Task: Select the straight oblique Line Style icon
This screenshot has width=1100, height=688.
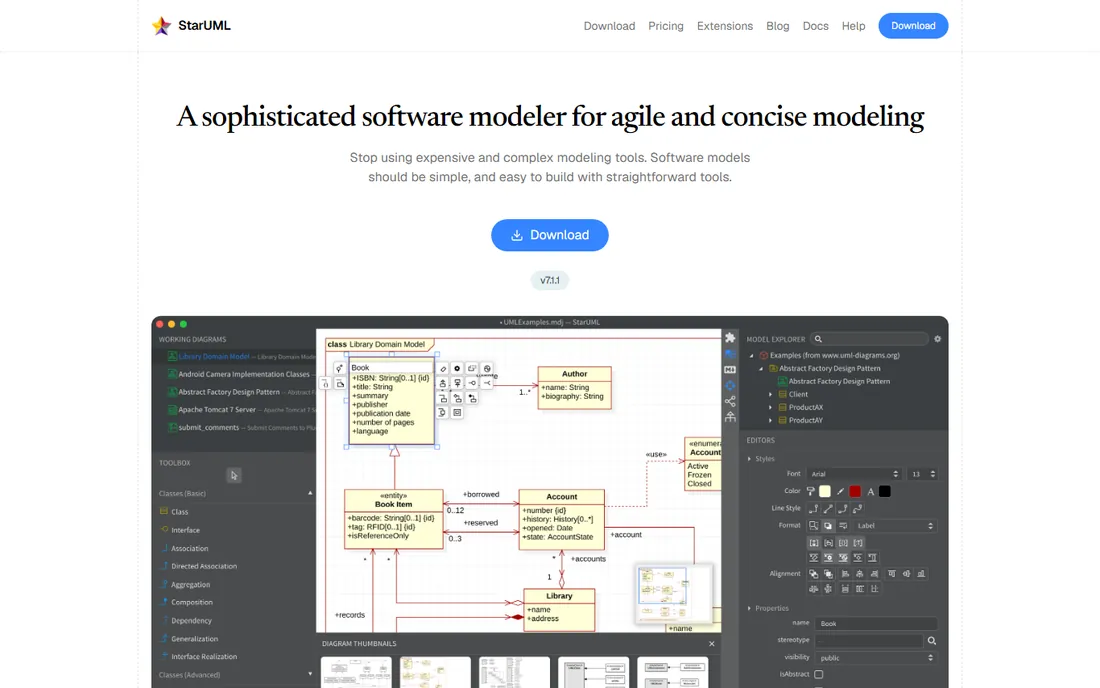Action: click(x=829, y=508)
